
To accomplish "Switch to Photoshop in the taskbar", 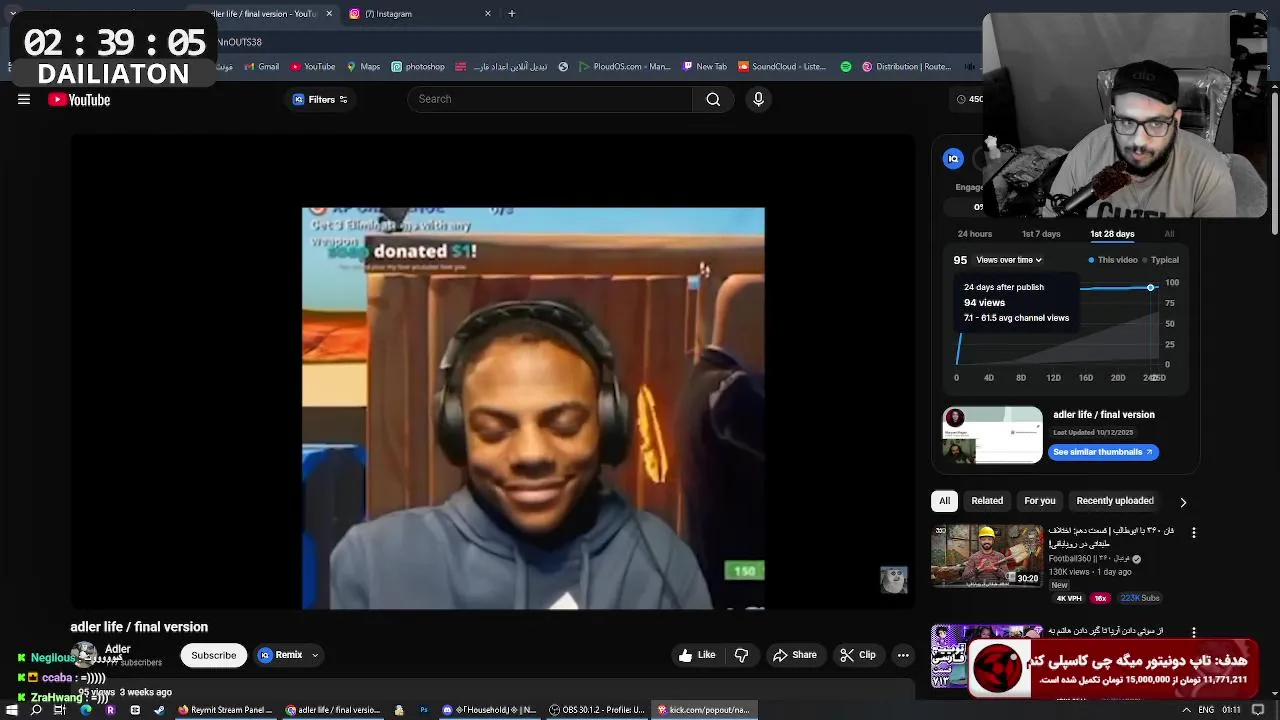I will pos(424,710).
